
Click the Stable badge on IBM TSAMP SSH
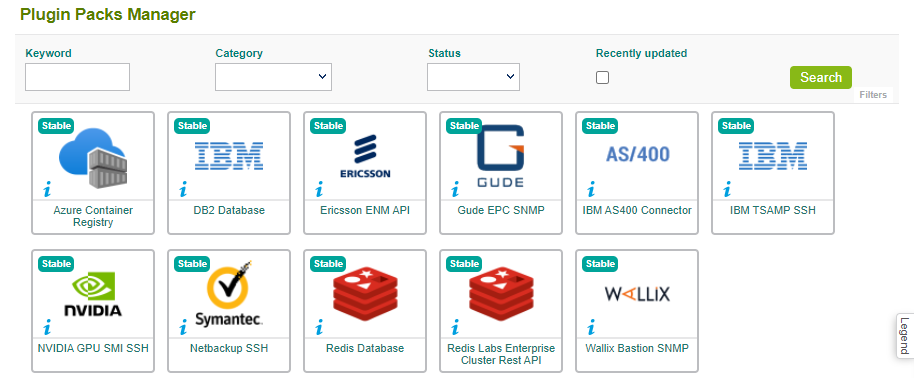pyautogui.click(x=736, y=125)
